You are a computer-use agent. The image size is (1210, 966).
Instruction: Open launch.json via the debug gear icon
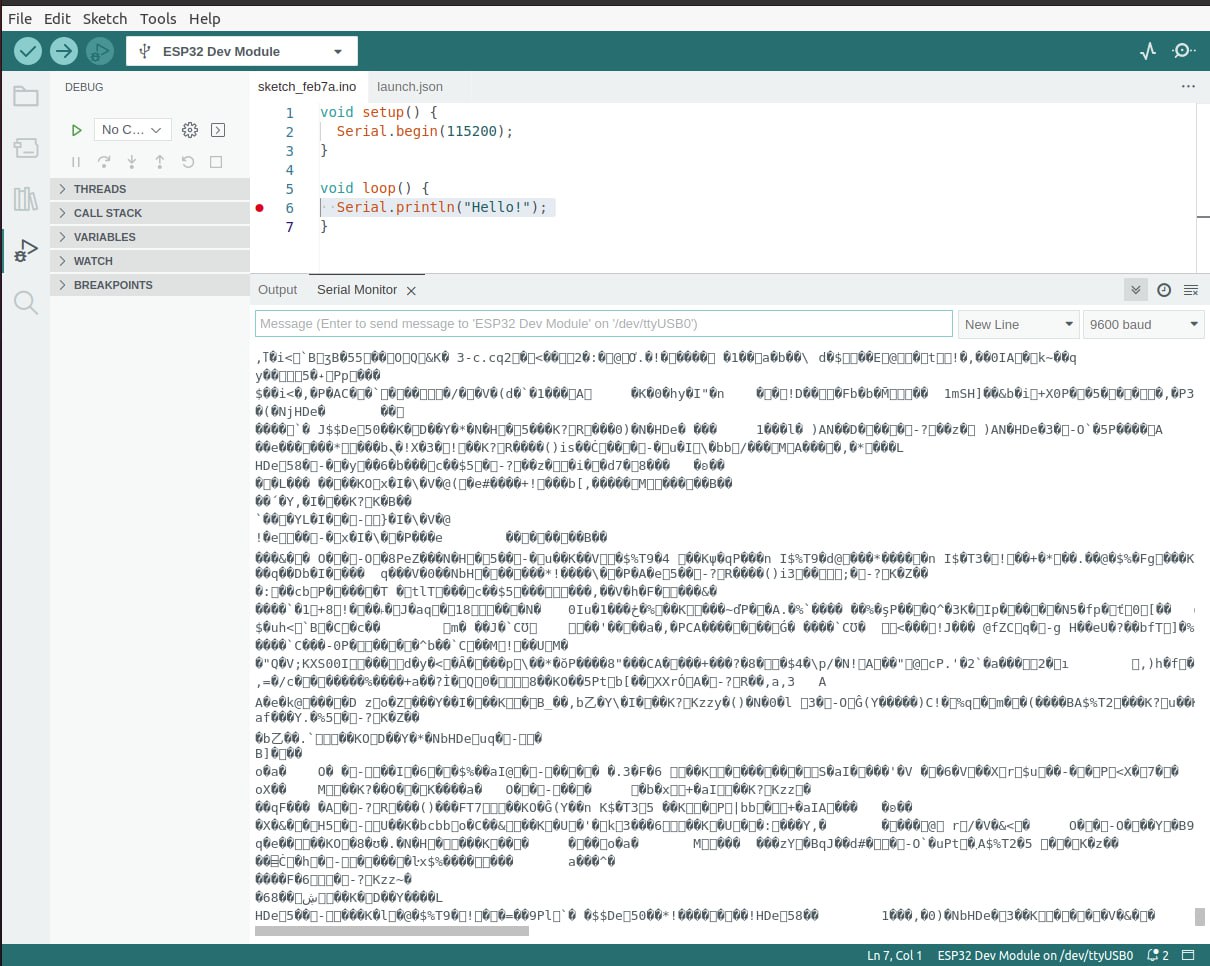[x=190, y=130]
